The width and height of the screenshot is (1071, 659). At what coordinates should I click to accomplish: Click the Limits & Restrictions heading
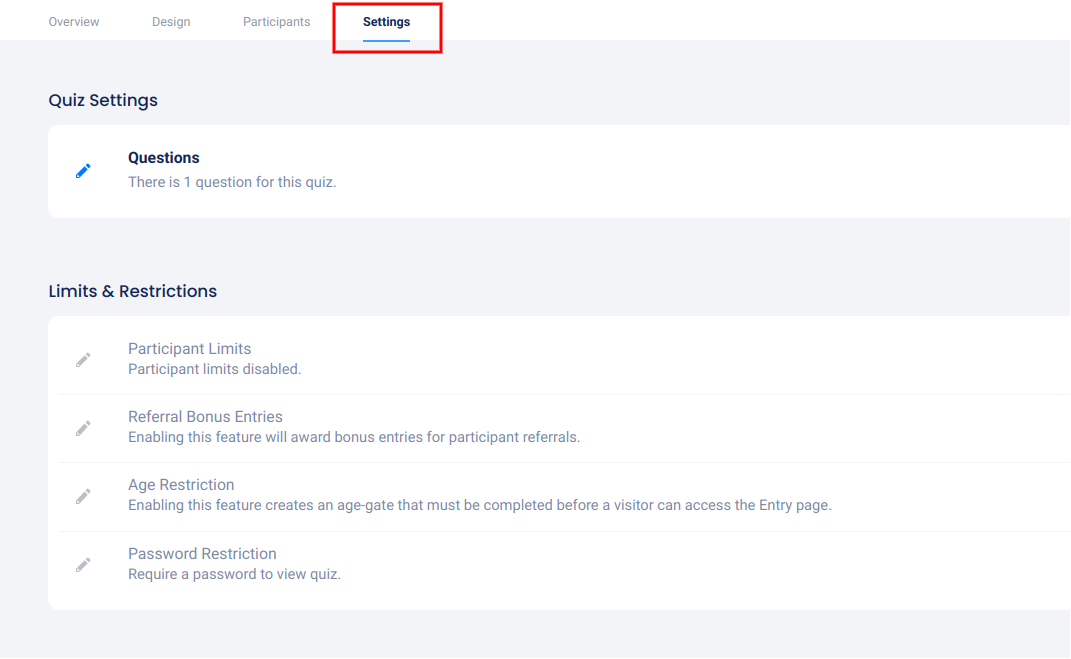coord(133,291)
